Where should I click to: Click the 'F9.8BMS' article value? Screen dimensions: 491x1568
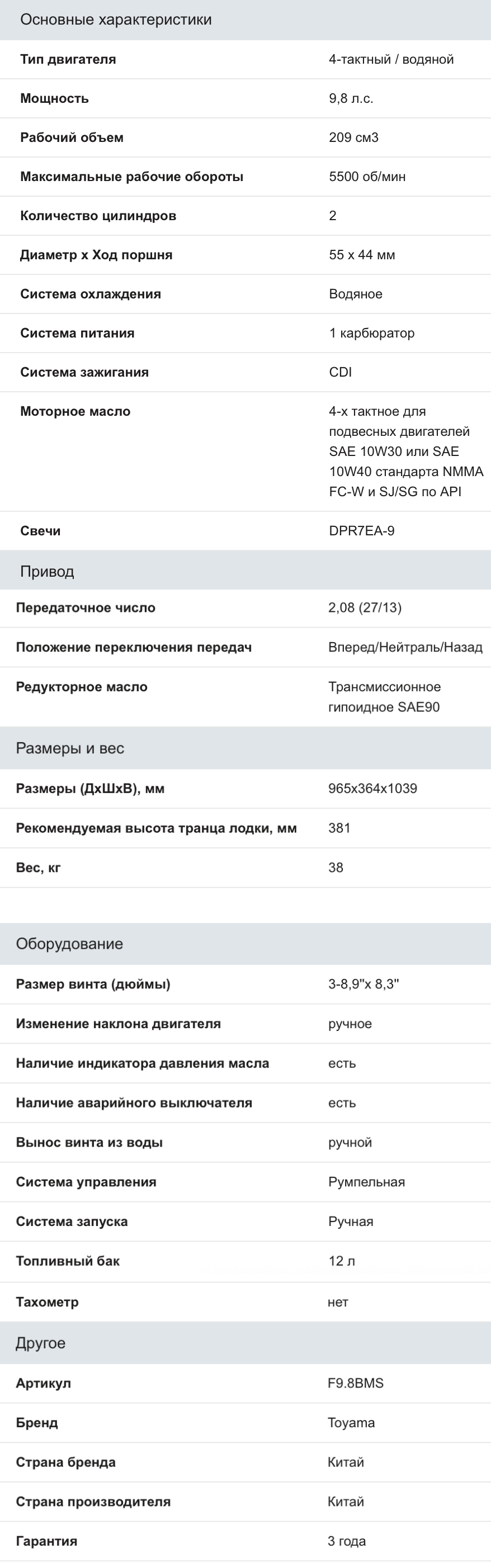(x=355, y=1383)
